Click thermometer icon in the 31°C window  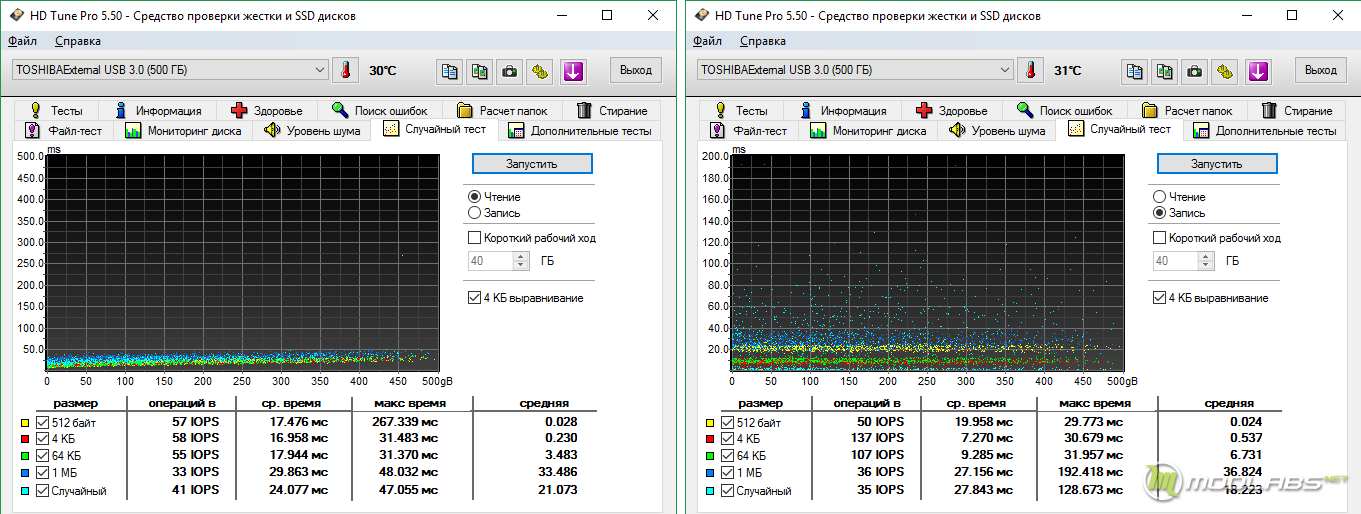pos(1030,70)
